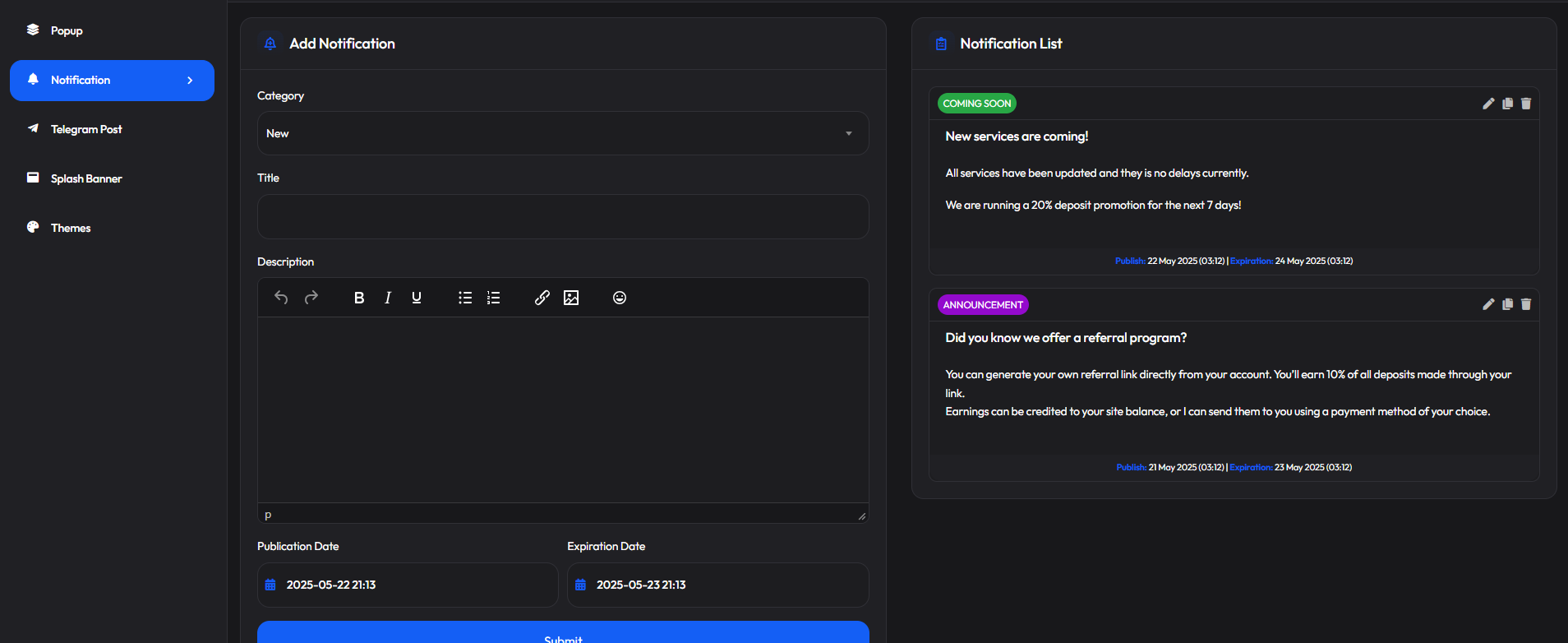Image resolution: width=1568 pixels, height=643 pixels.
Task: Insert a bulleted list
Action: 465,298
